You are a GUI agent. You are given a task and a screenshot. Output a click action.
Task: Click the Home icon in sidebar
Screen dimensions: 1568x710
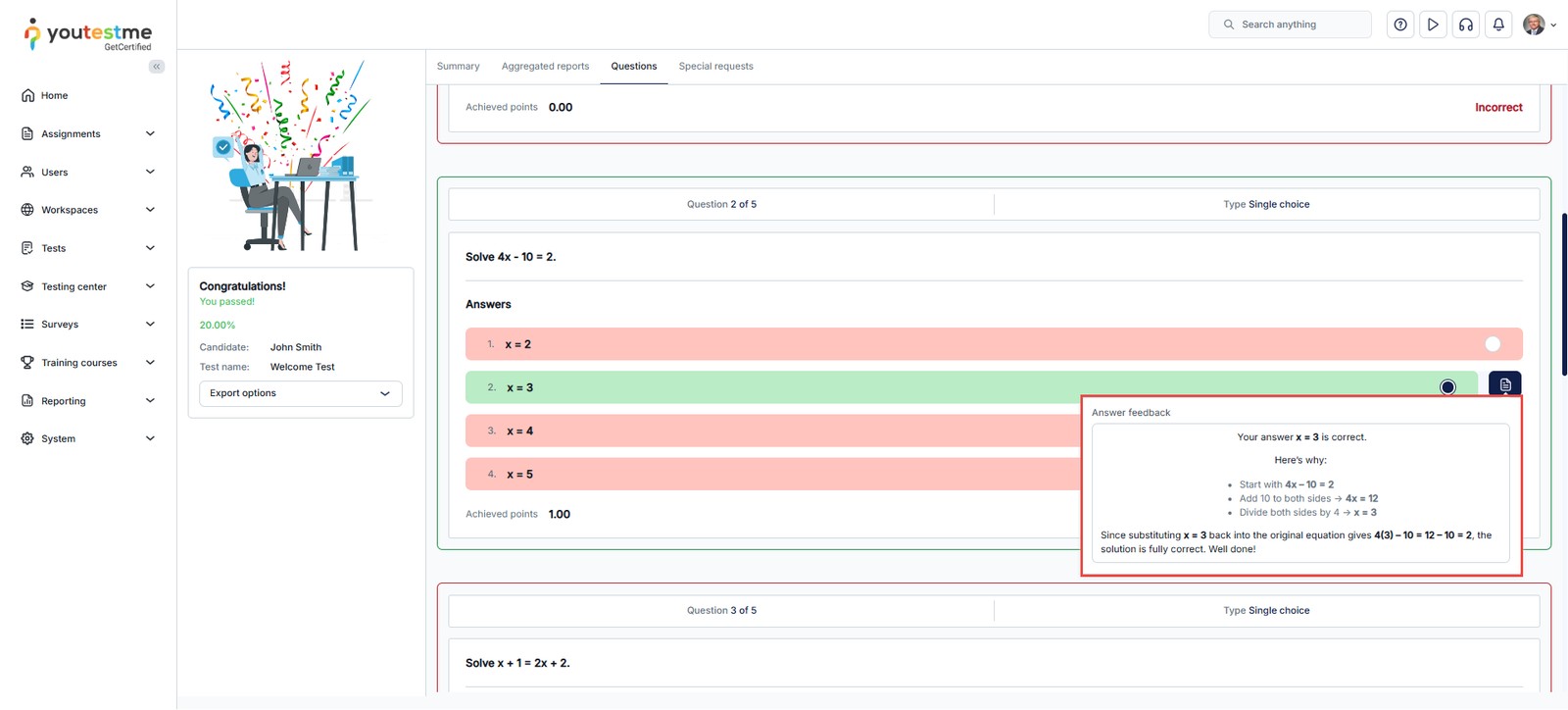point(27,96)
